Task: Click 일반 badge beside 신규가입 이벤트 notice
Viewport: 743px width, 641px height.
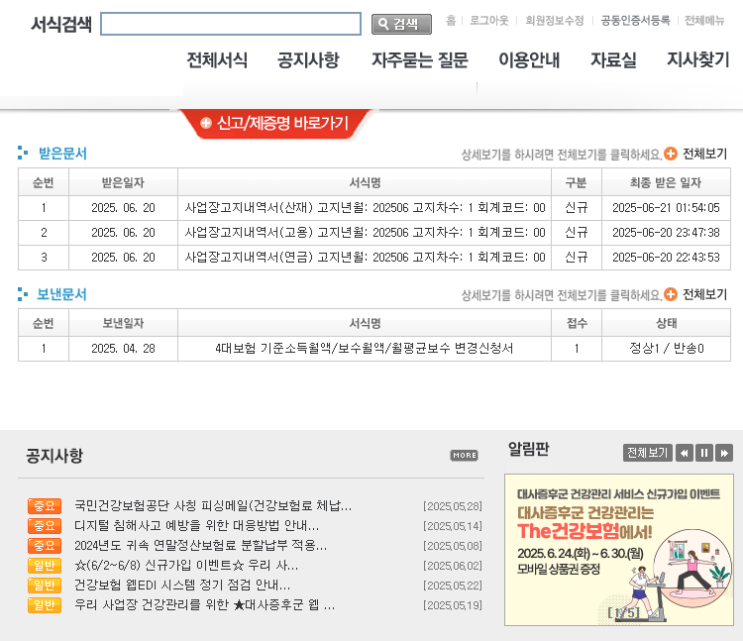Action: point(45,565)
